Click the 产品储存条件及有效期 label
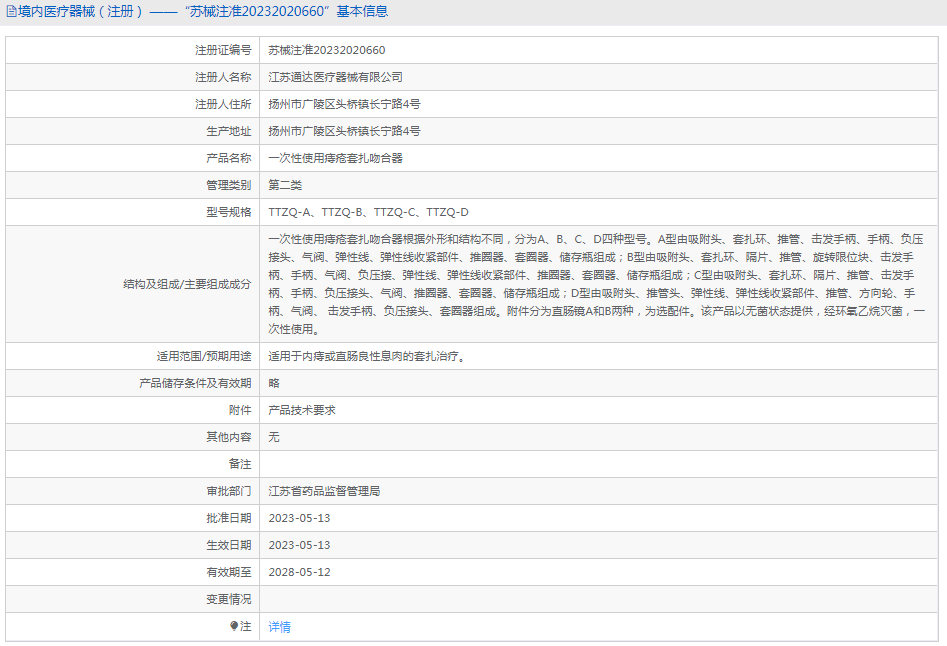 195,383
